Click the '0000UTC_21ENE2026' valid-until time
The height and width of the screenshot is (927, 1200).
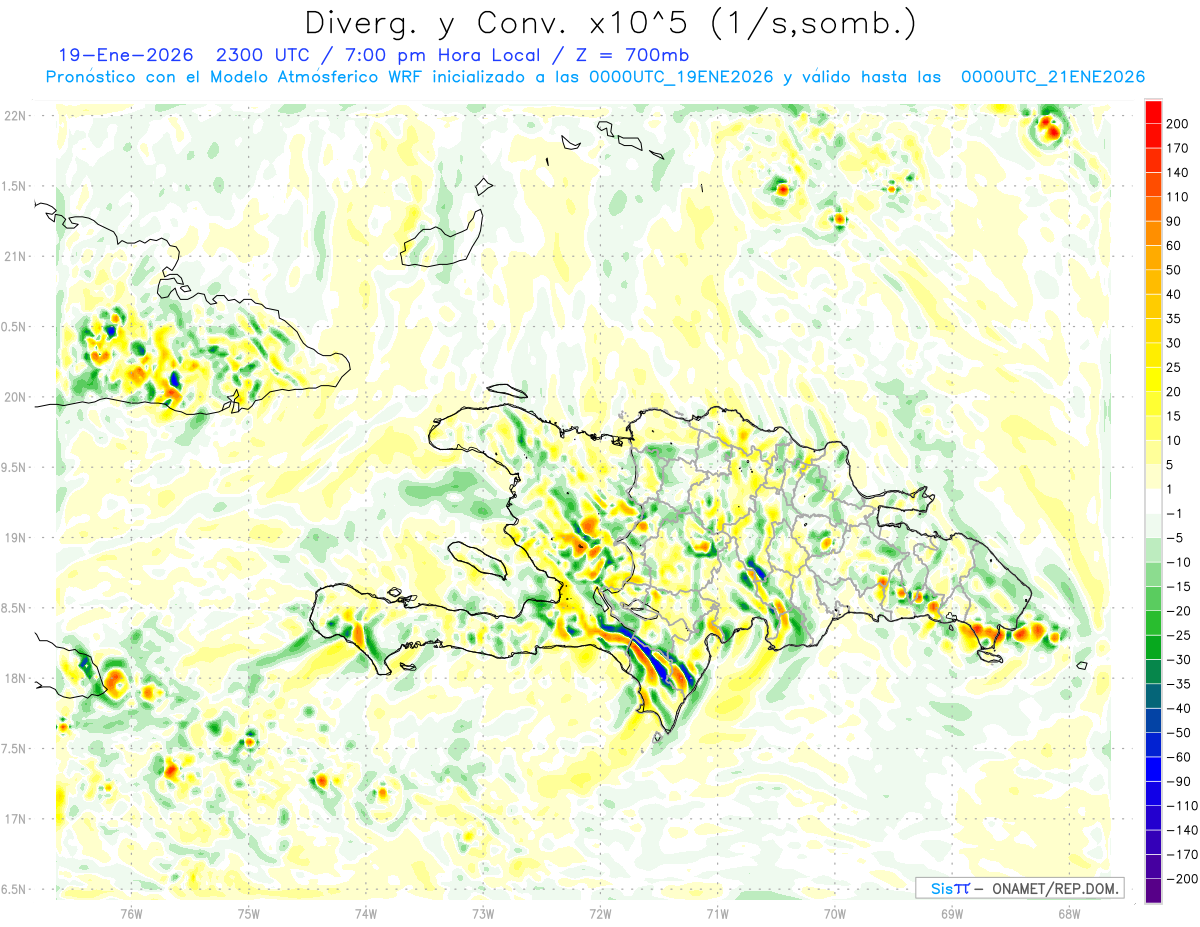[x=1053, y=77]
